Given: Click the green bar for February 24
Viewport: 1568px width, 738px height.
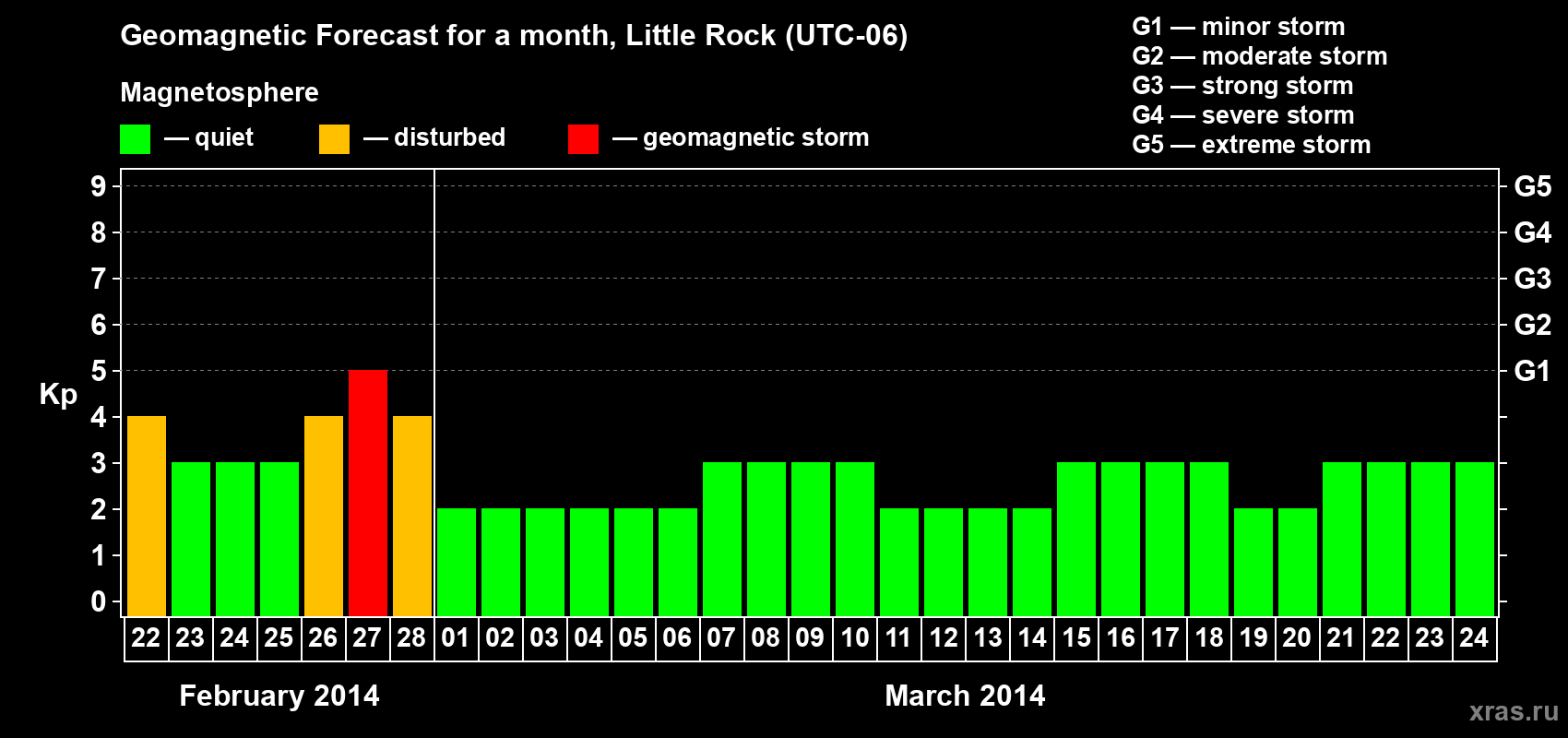Looking at the screenshot, I should pos(235,540).
